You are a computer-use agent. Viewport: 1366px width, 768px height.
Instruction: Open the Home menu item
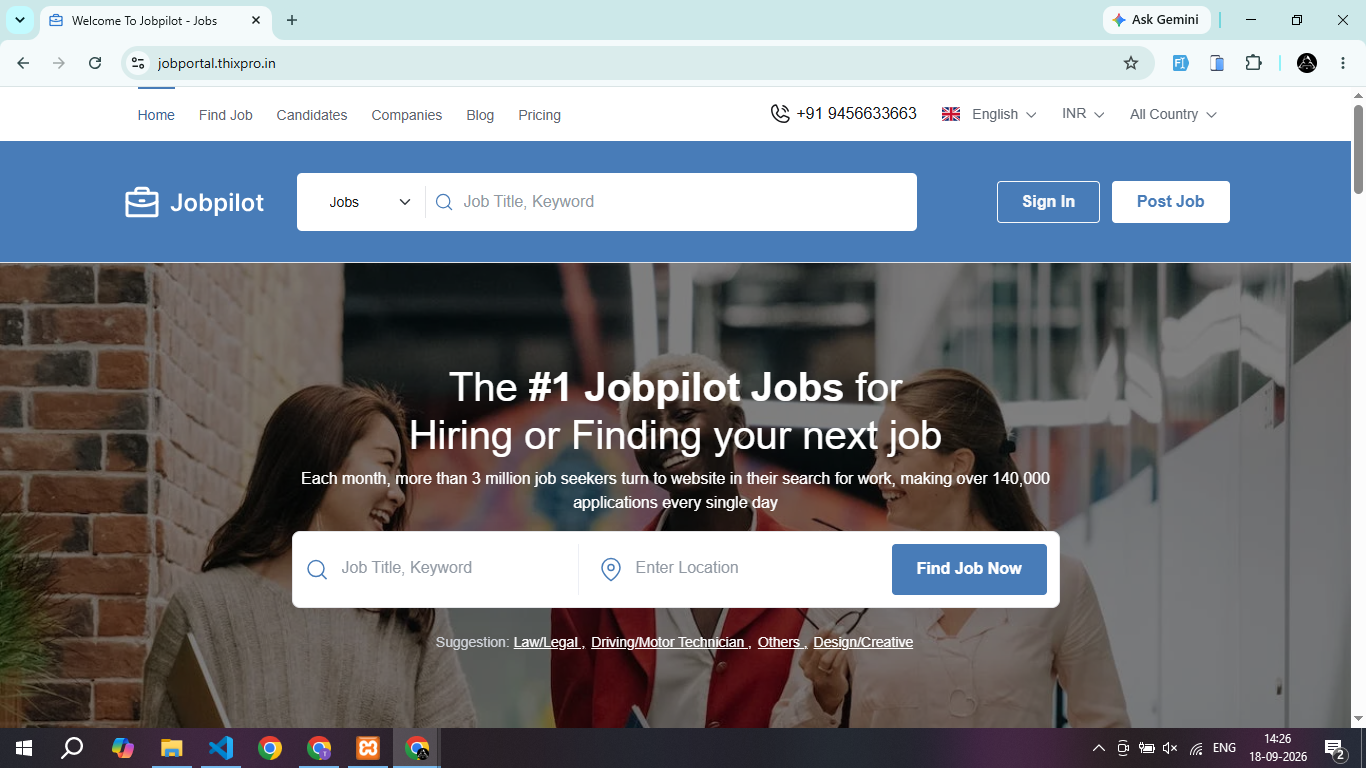[156, 115]
